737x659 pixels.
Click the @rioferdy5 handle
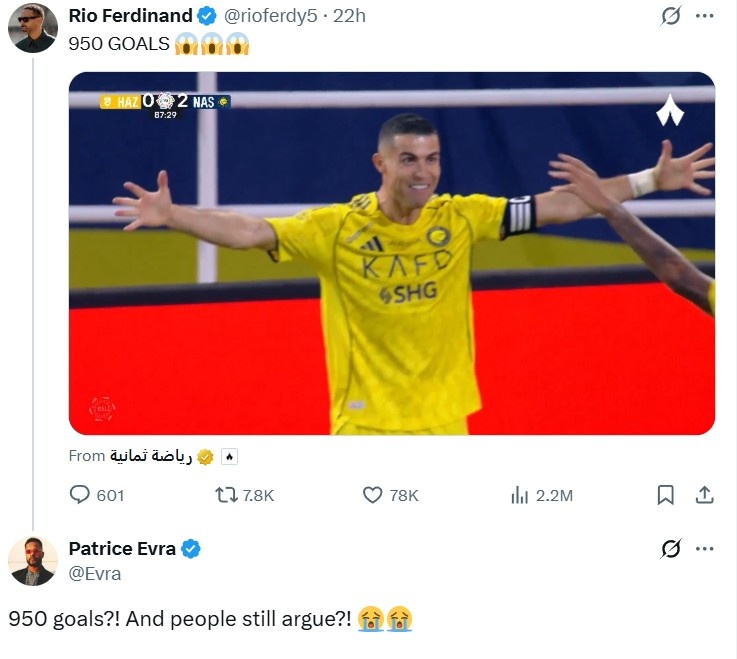click(271, 16)
